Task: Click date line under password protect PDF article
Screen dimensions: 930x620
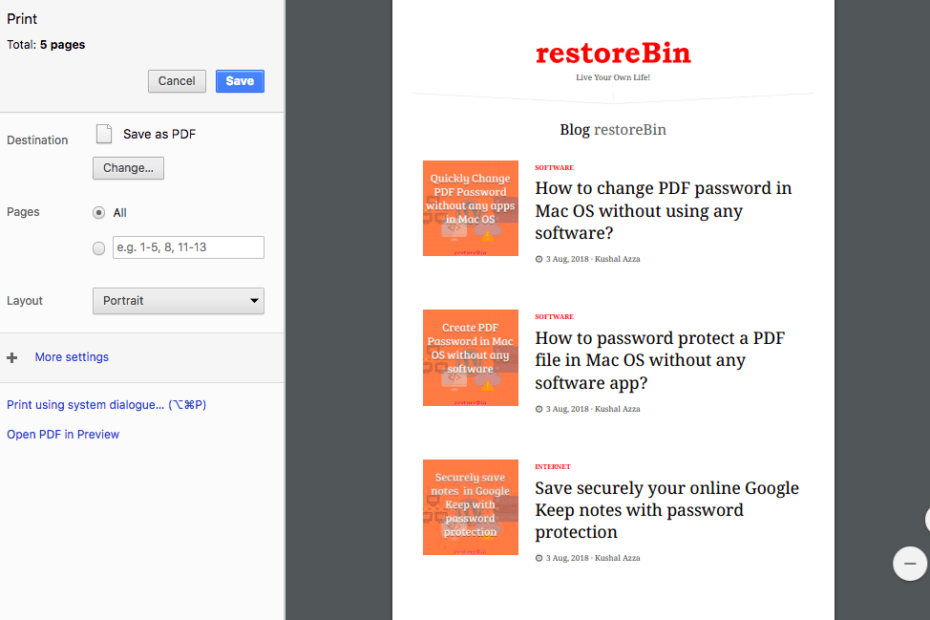Action: (x=587, y=409)
